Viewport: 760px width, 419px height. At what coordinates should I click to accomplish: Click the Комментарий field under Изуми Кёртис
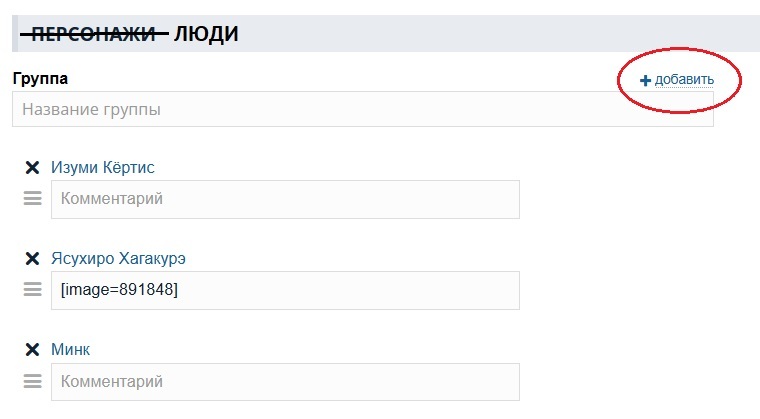coord(285,199)
